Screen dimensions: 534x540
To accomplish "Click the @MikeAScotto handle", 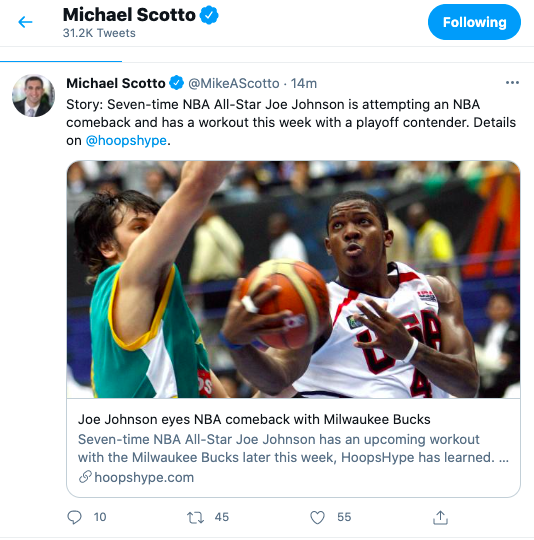I will (234, 83).
